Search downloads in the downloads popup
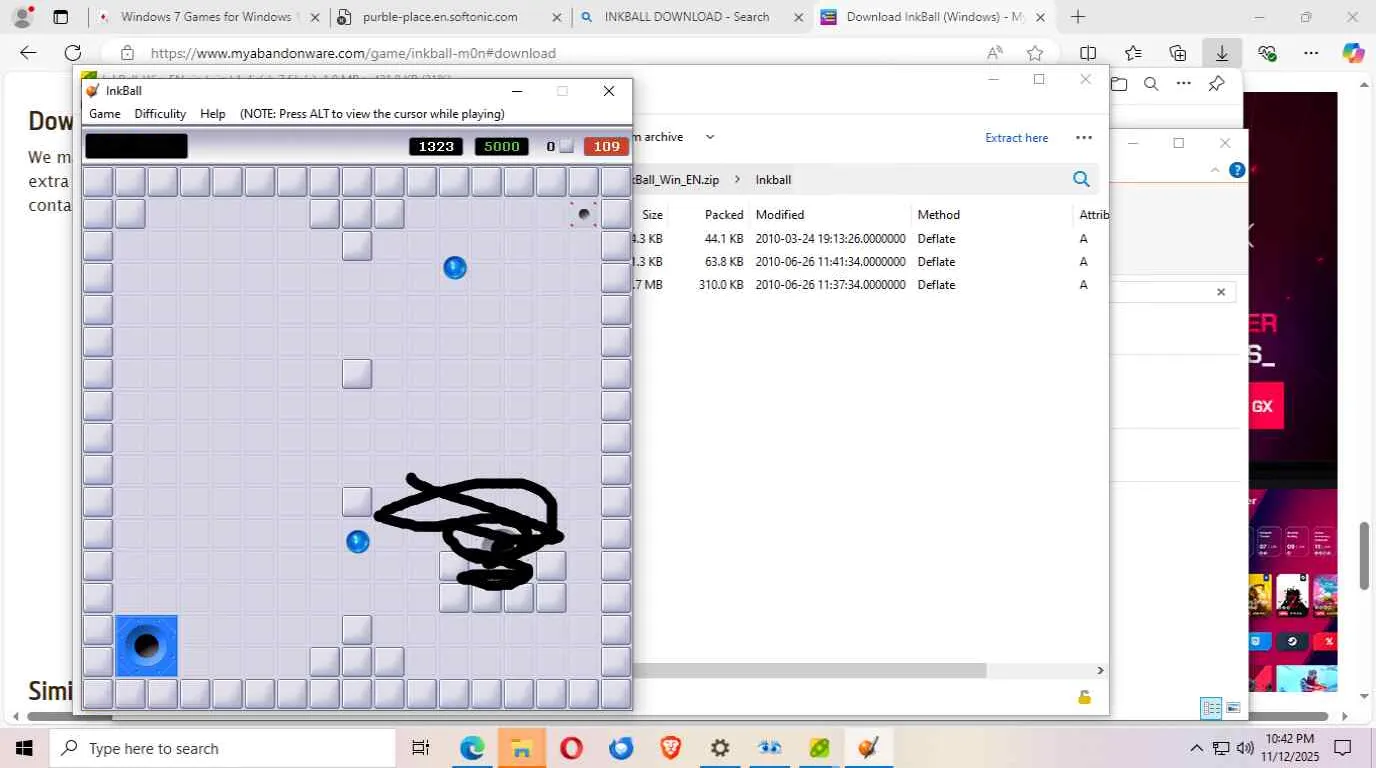 point(1151,84)
